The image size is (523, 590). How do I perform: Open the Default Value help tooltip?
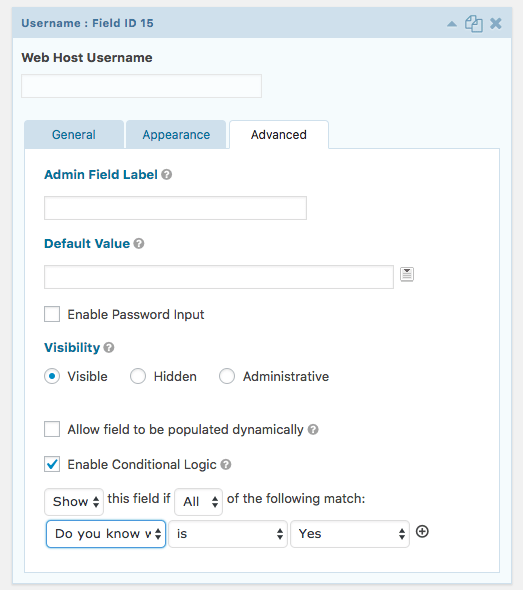pos(139,243)
